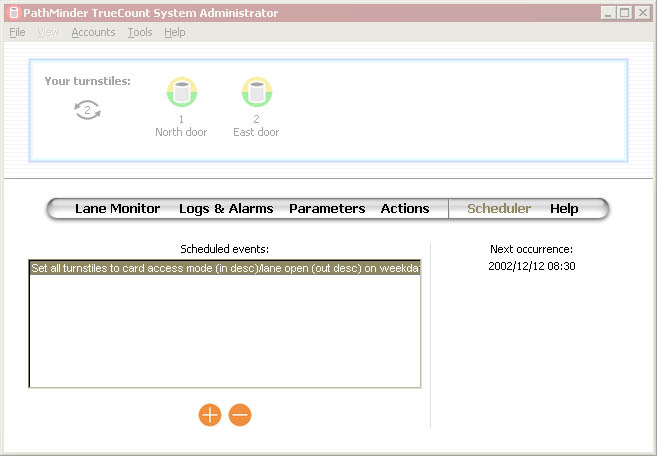657x456 pixels.
Task: Select the card access mode scheduled event
Action: pos(225,268)
